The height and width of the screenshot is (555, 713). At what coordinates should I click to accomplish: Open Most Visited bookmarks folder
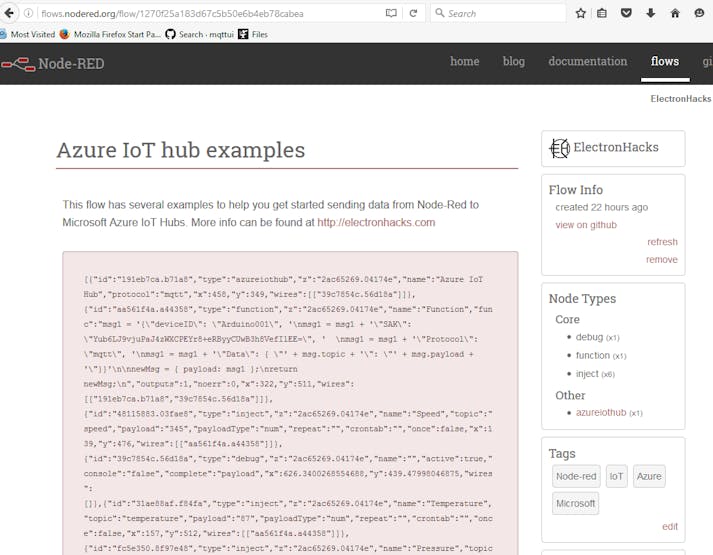(27, 34)
